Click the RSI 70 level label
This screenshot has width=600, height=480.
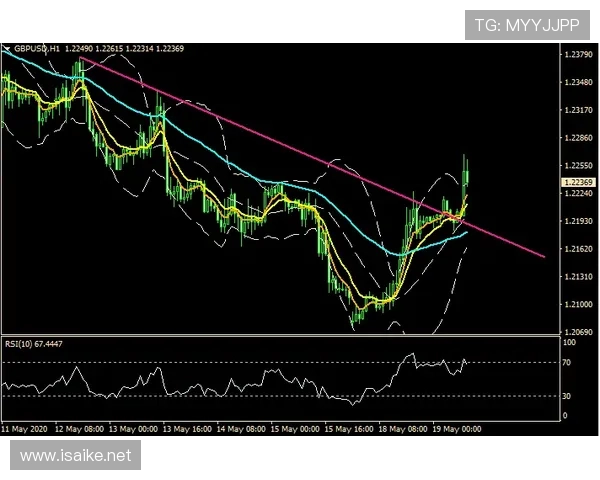point(565,361)
